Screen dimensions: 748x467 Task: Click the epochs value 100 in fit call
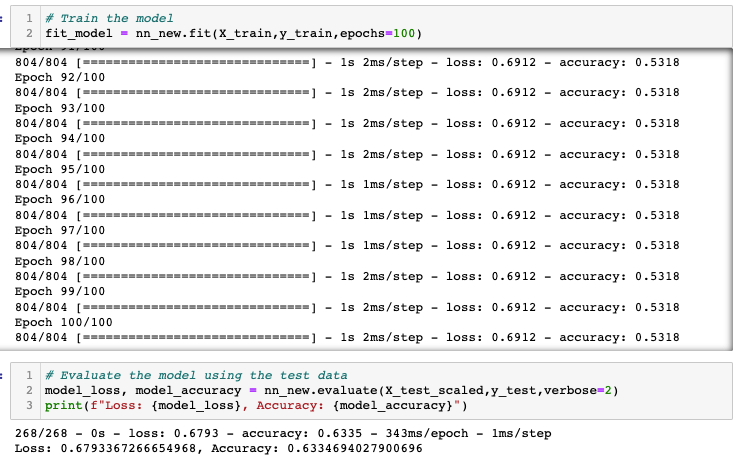[404, 33]
